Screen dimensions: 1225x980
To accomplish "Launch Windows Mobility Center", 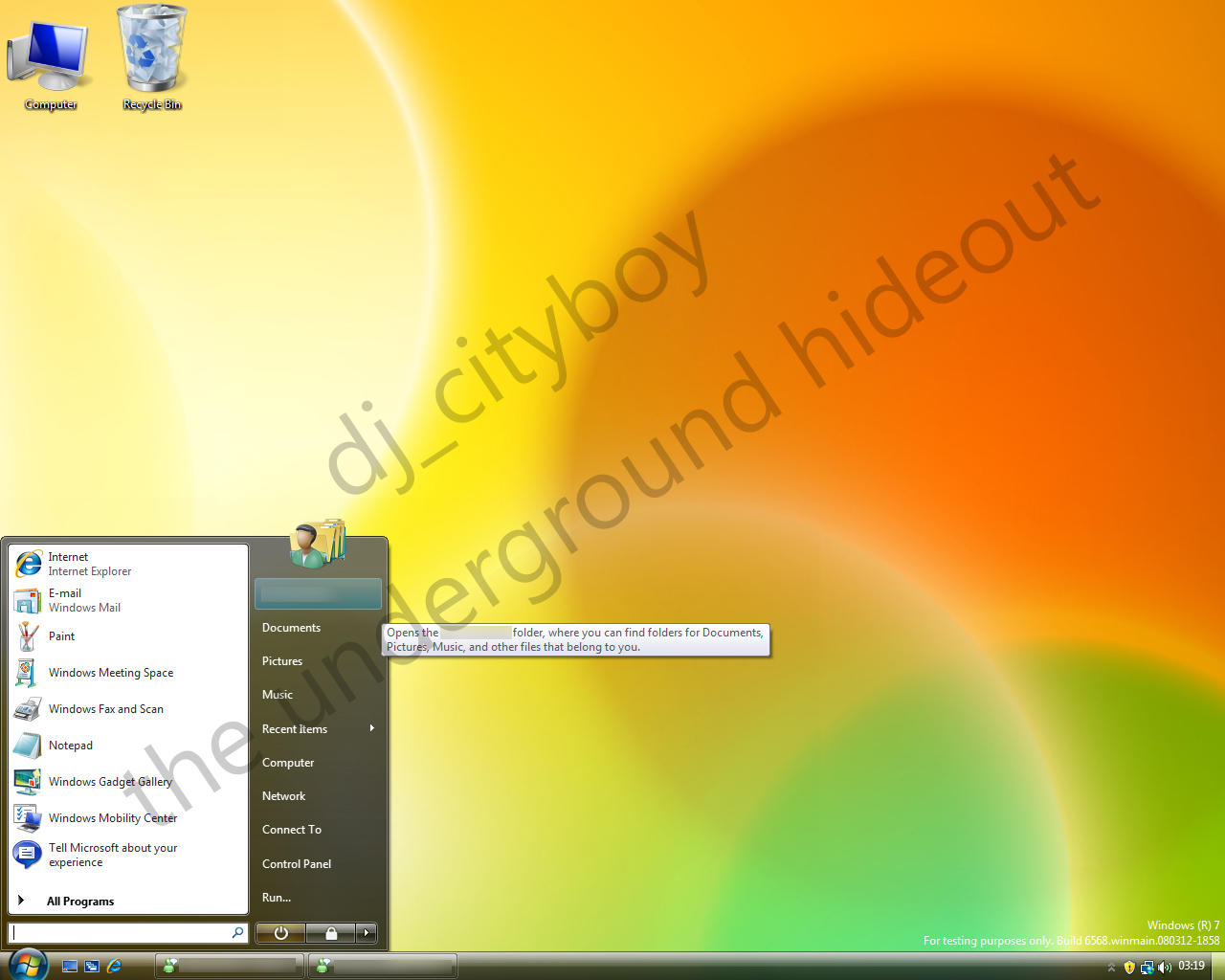I will 128,818.
